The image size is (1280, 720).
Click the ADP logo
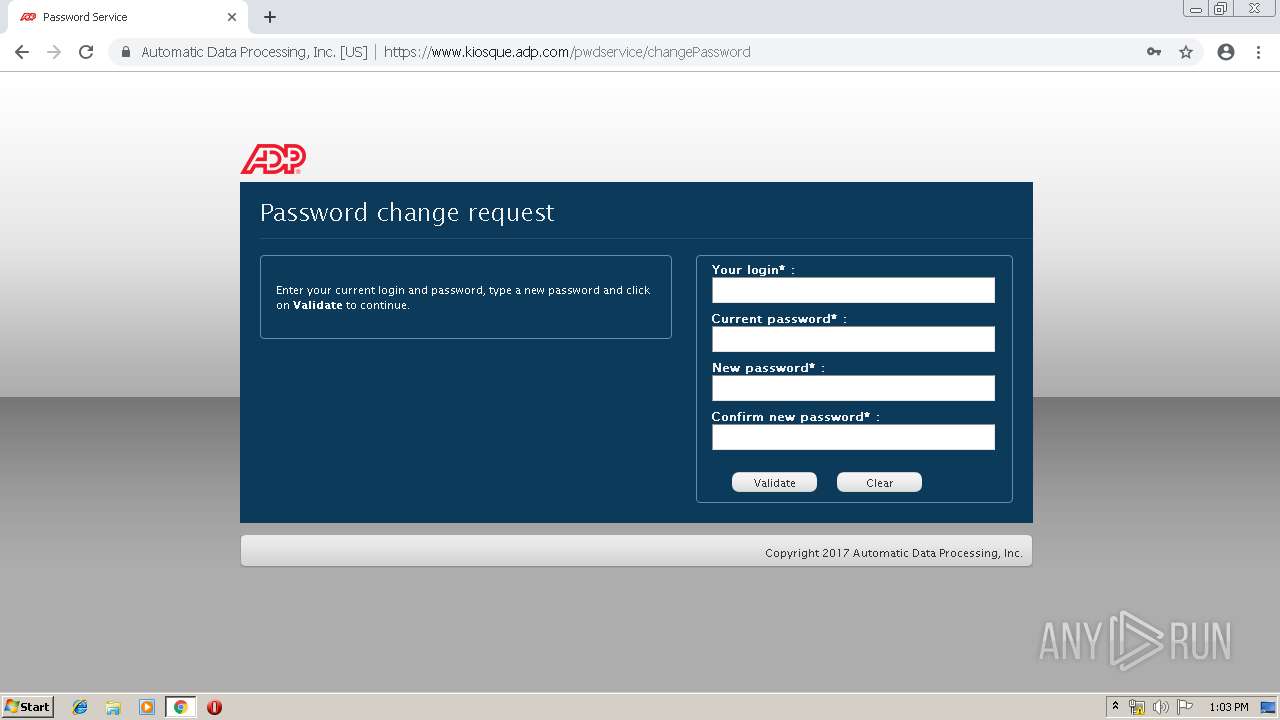coord(273,159)
